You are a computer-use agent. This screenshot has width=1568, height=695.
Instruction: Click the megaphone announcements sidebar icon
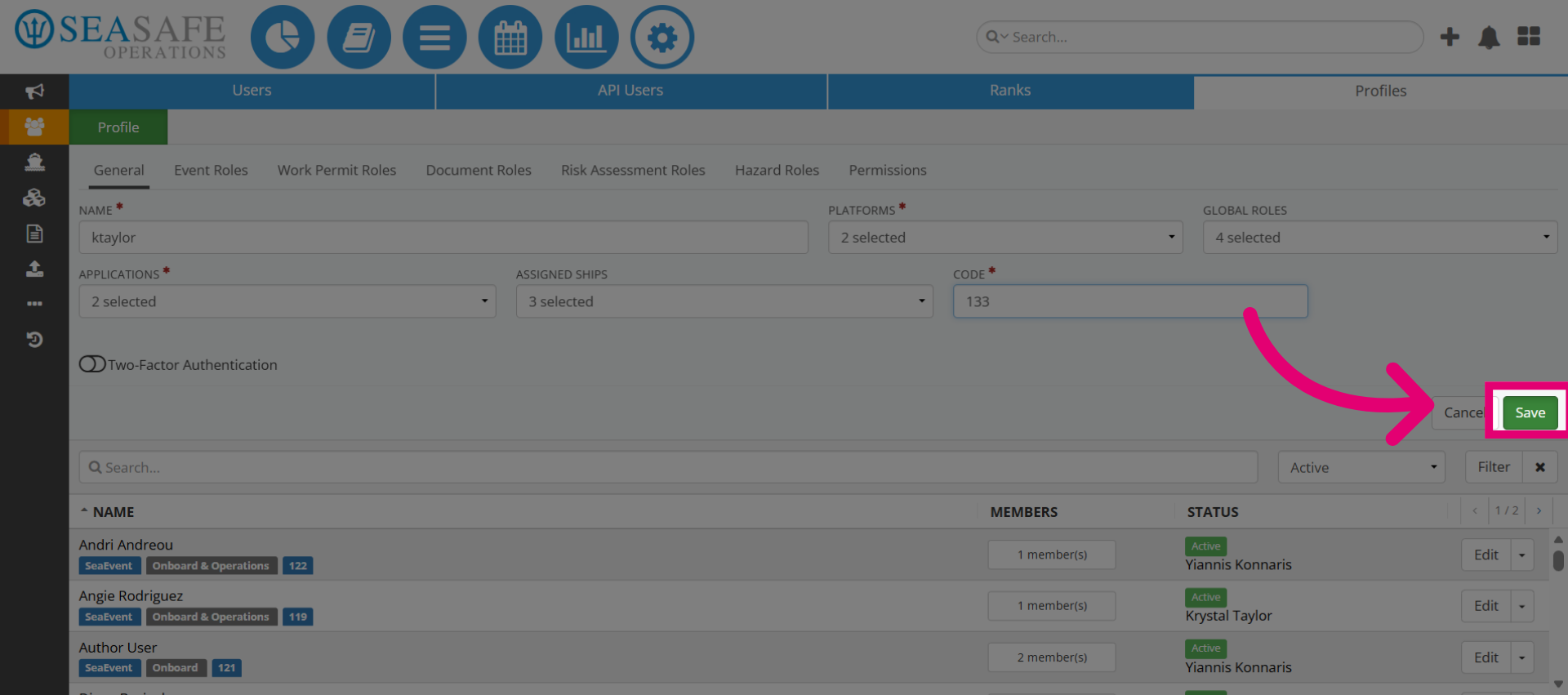point(34,91)
